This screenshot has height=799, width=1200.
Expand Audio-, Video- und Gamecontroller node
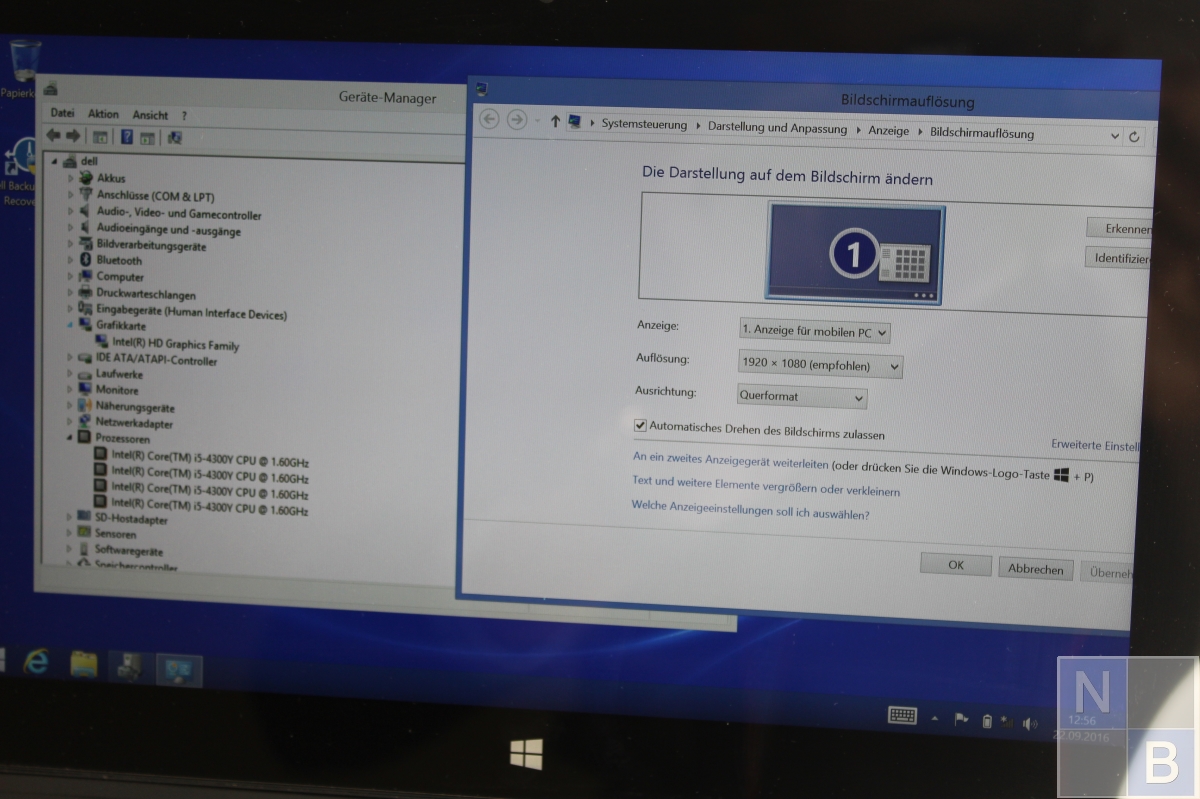pos(71,212)
